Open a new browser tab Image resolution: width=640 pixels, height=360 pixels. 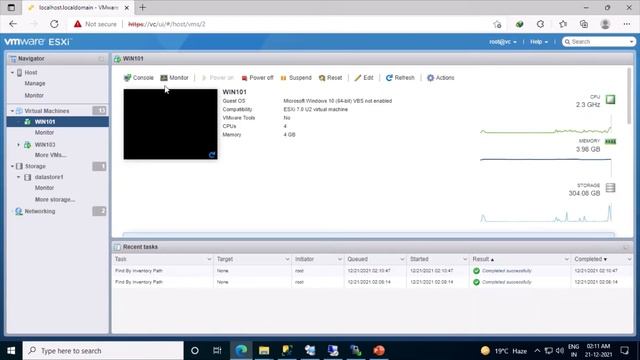[x=142, y=7]
